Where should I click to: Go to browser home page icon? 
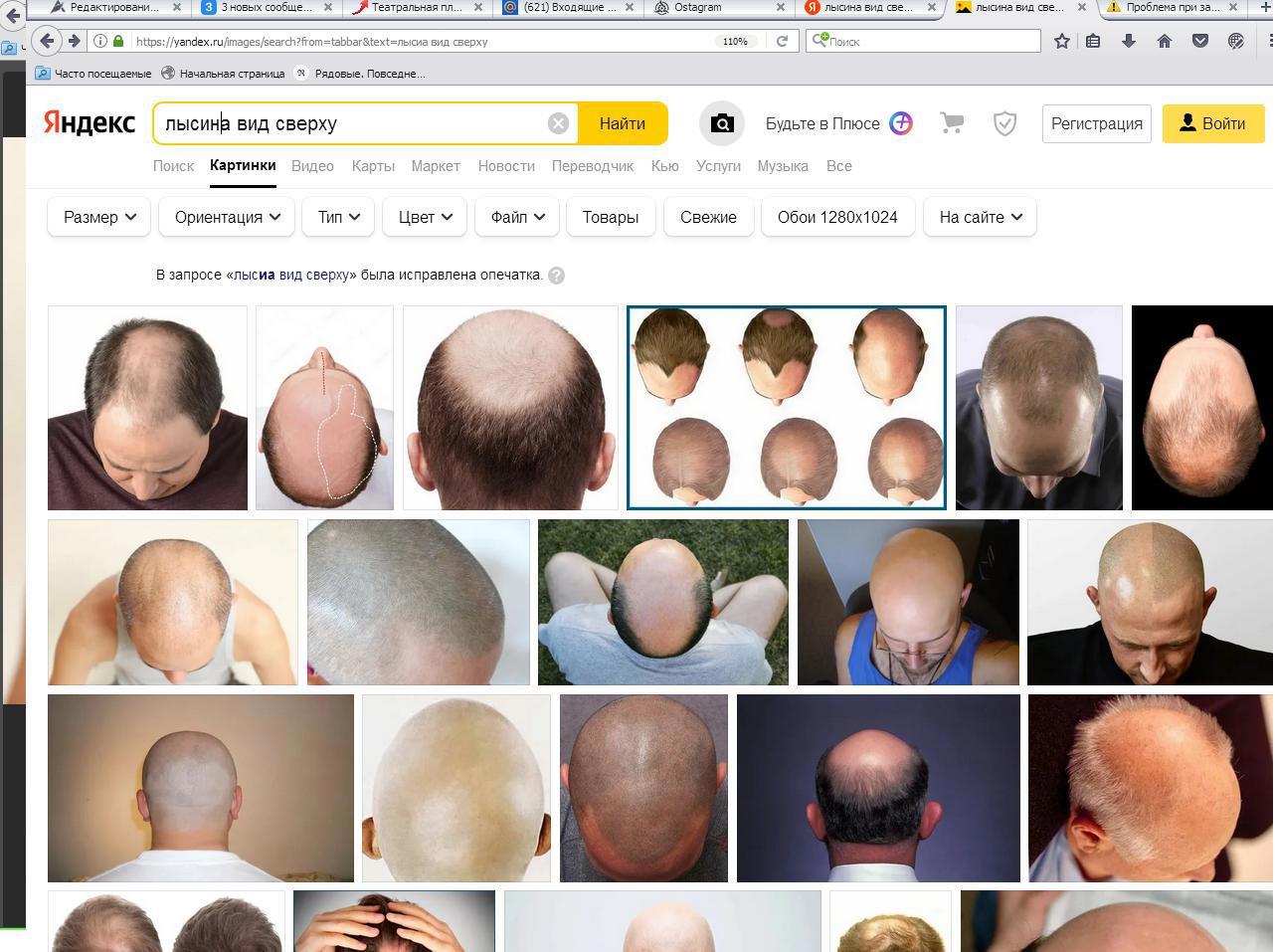1165,41
